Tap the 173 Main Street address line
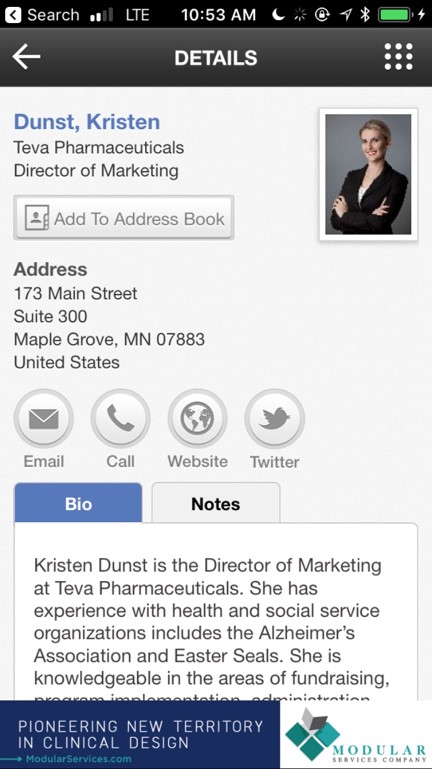The image size is (432, 769). 76,293
